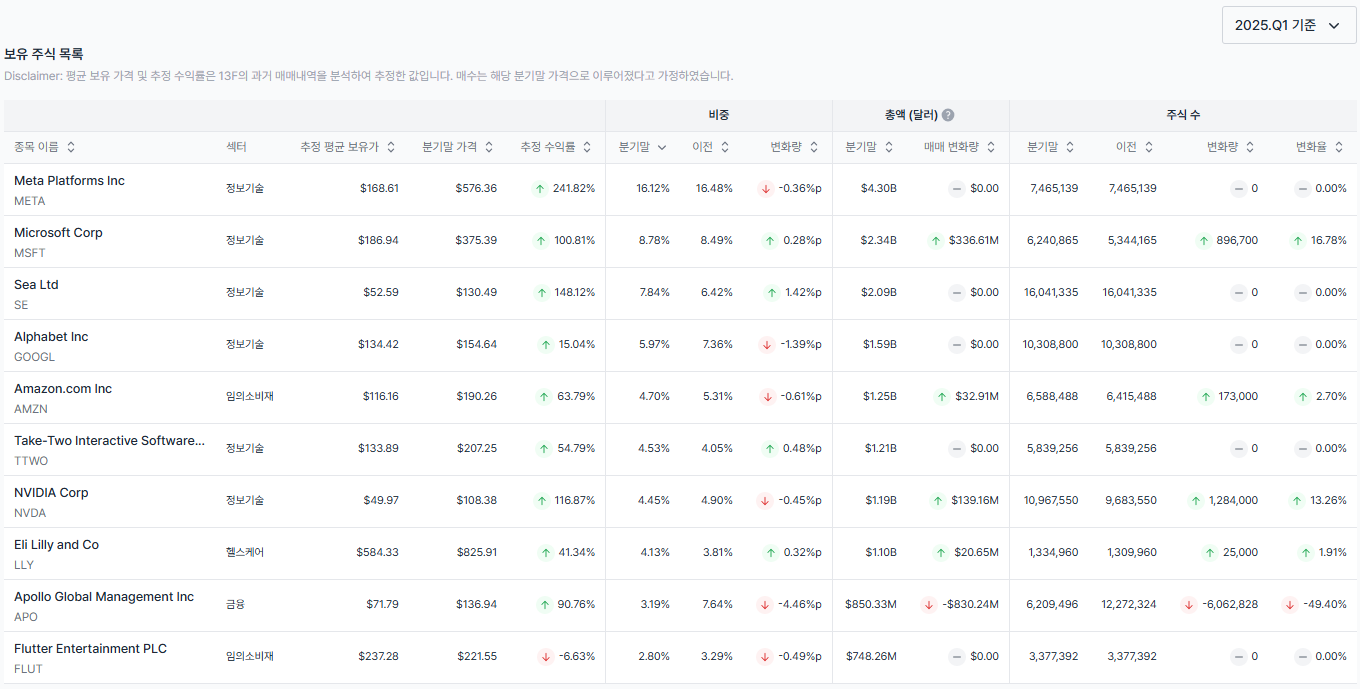Image resolution: width=1360 pixels, height=689 pixels.
Task: Sort by 비중 분기말 column
Action: point(643,147)
